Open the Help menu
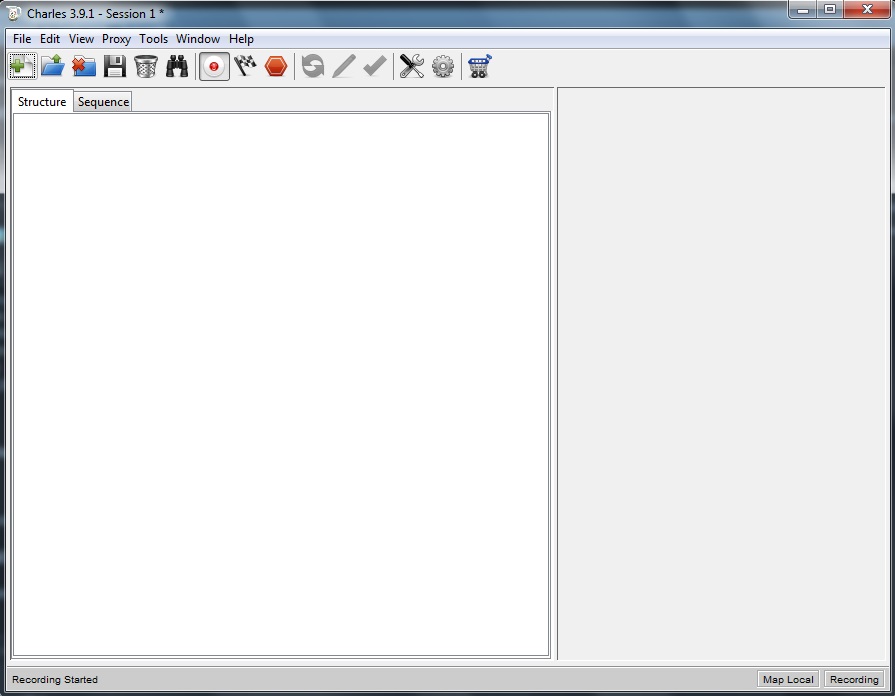Image resolution: width=895 pixels, height=696 pixels. 241,39
